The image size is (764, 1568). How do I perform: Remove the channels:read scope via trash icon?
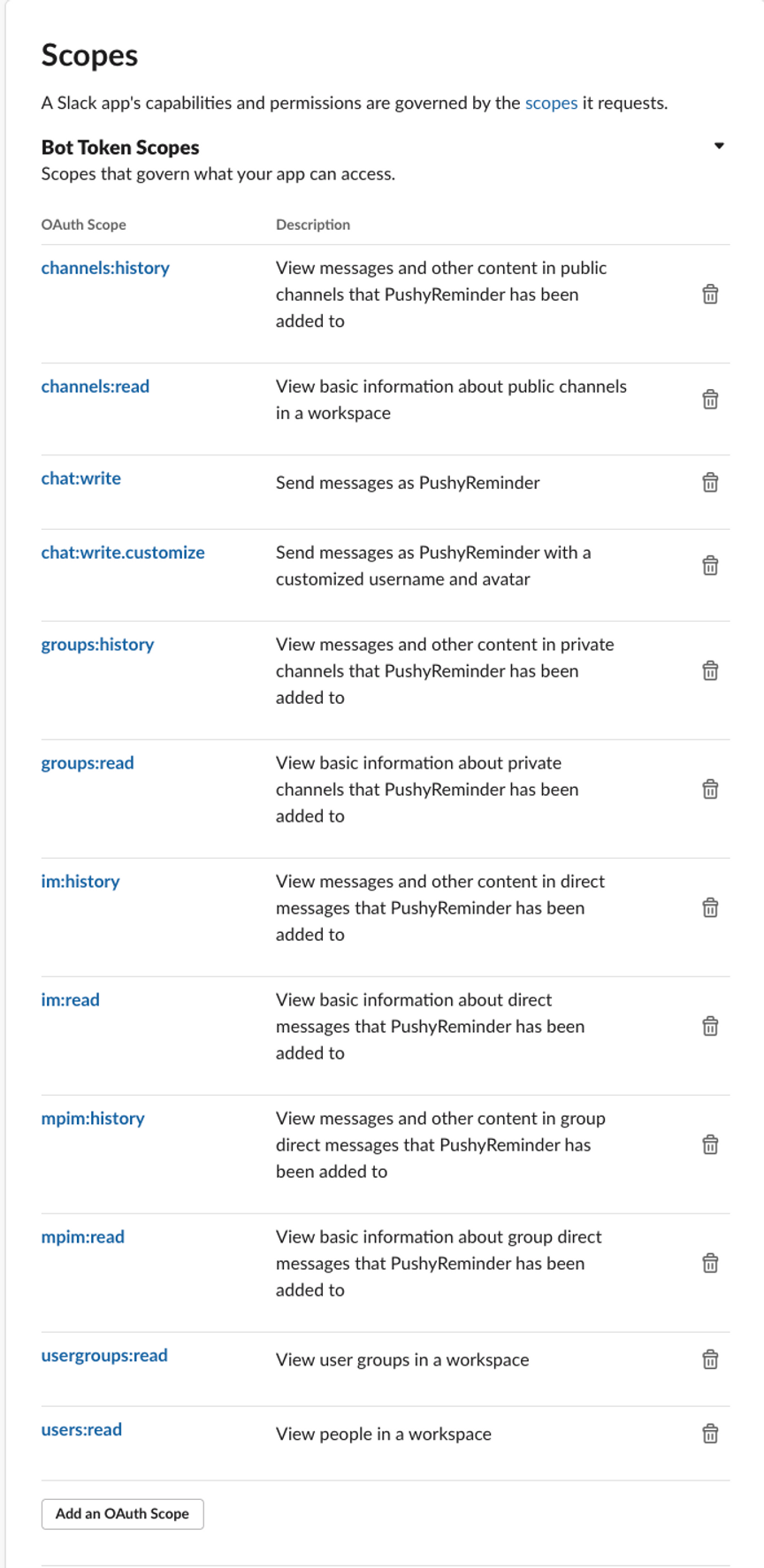(x=710, y=400)
